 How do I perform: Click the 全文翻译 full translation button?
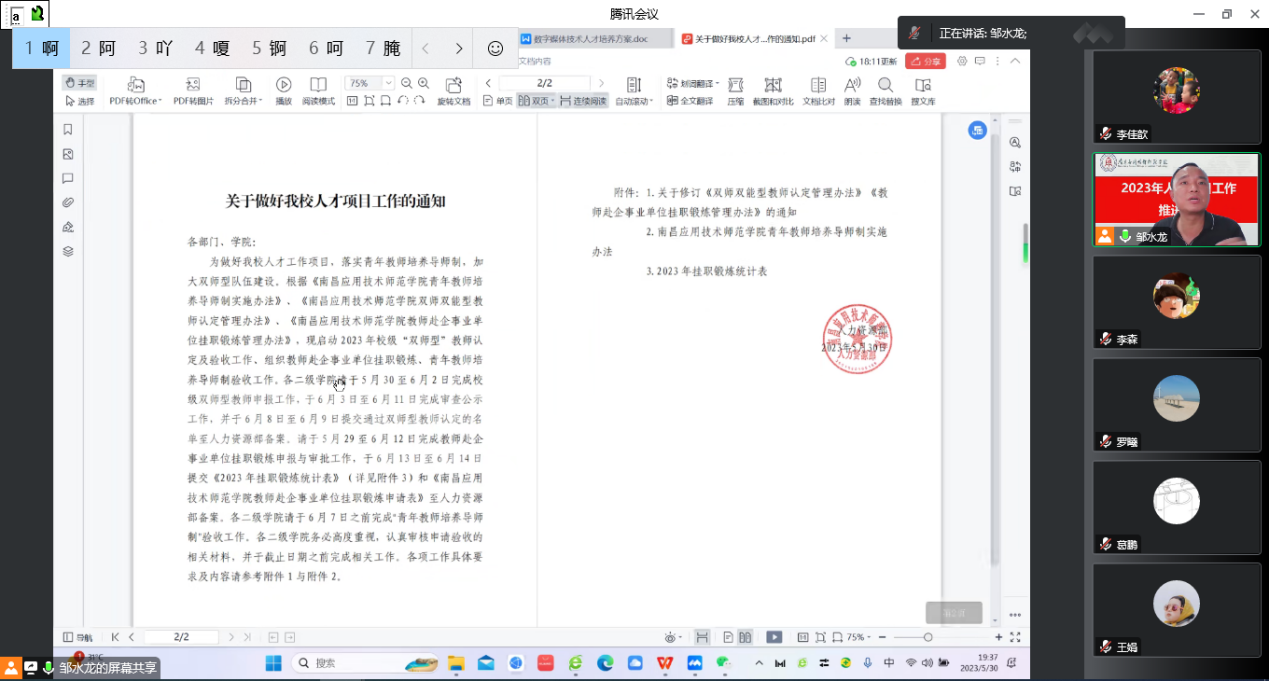(690, 101)
